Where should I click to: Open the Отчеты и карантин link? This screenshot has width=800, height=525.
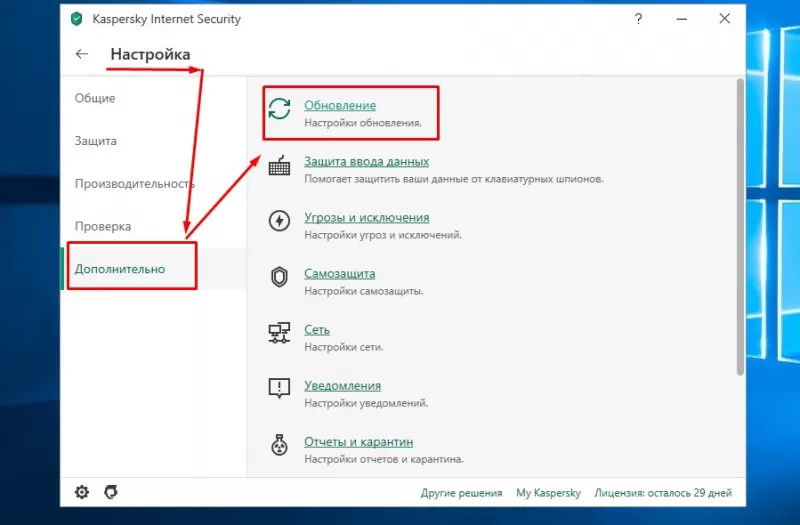359,442
